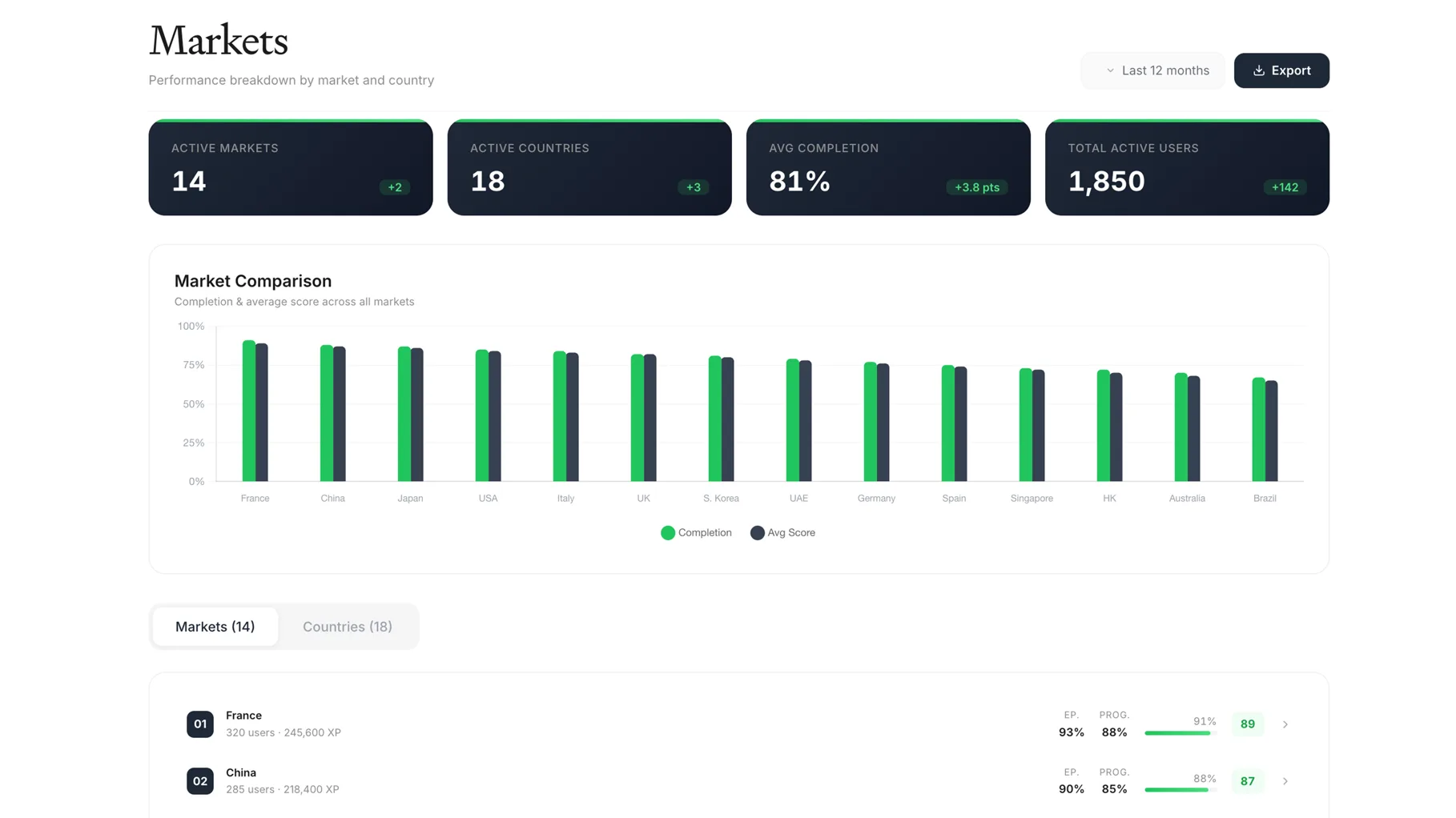Viewport: 1456px width, 818px height.
Task: Click the Export download icon
Action: (x=1258, y=70)
